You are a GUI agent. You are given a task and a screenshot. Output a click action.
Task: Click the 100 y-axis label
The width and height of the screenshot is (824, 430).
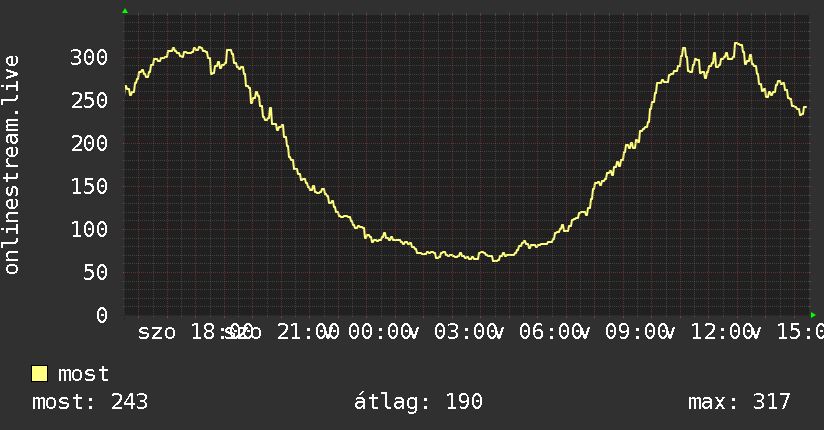(x=89, y=229)
